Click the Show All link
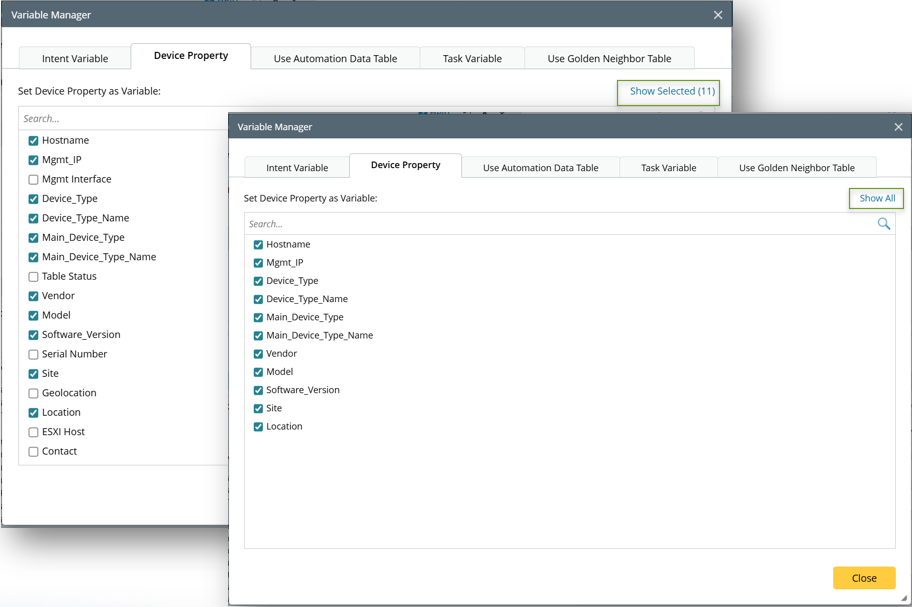The image size is (912, 607). (x=877, y=198)
